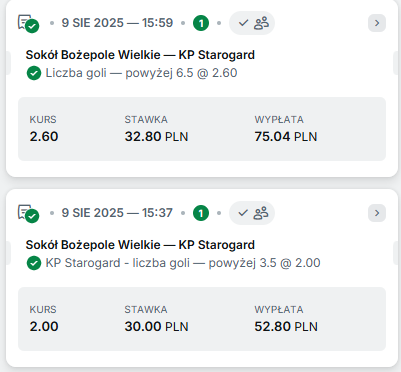Click the green number 1 badge on the 15:59 bet

point(201,23)
